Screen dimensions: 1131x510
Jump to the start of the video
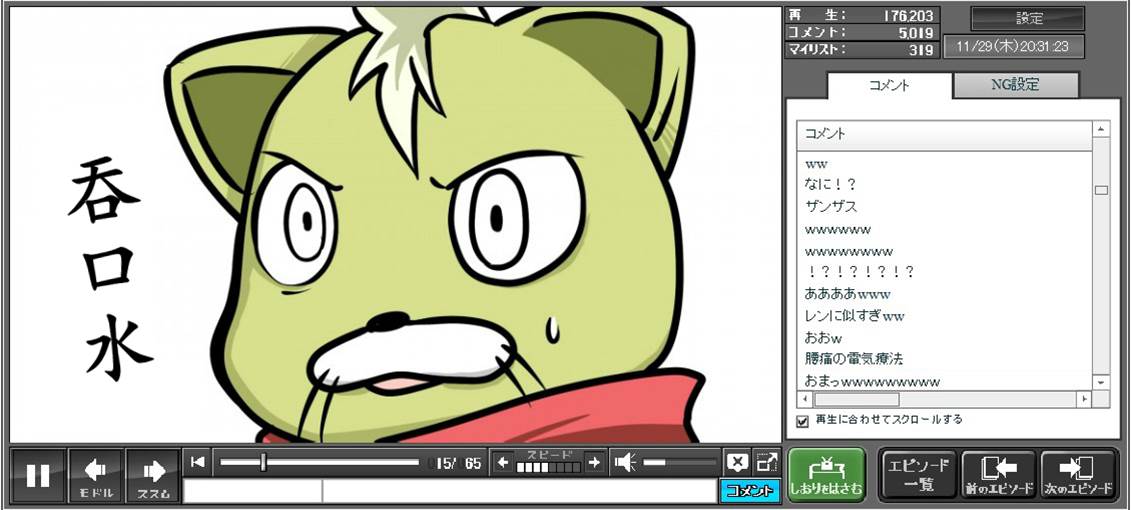pyautogui.click(x=198, y=462)
